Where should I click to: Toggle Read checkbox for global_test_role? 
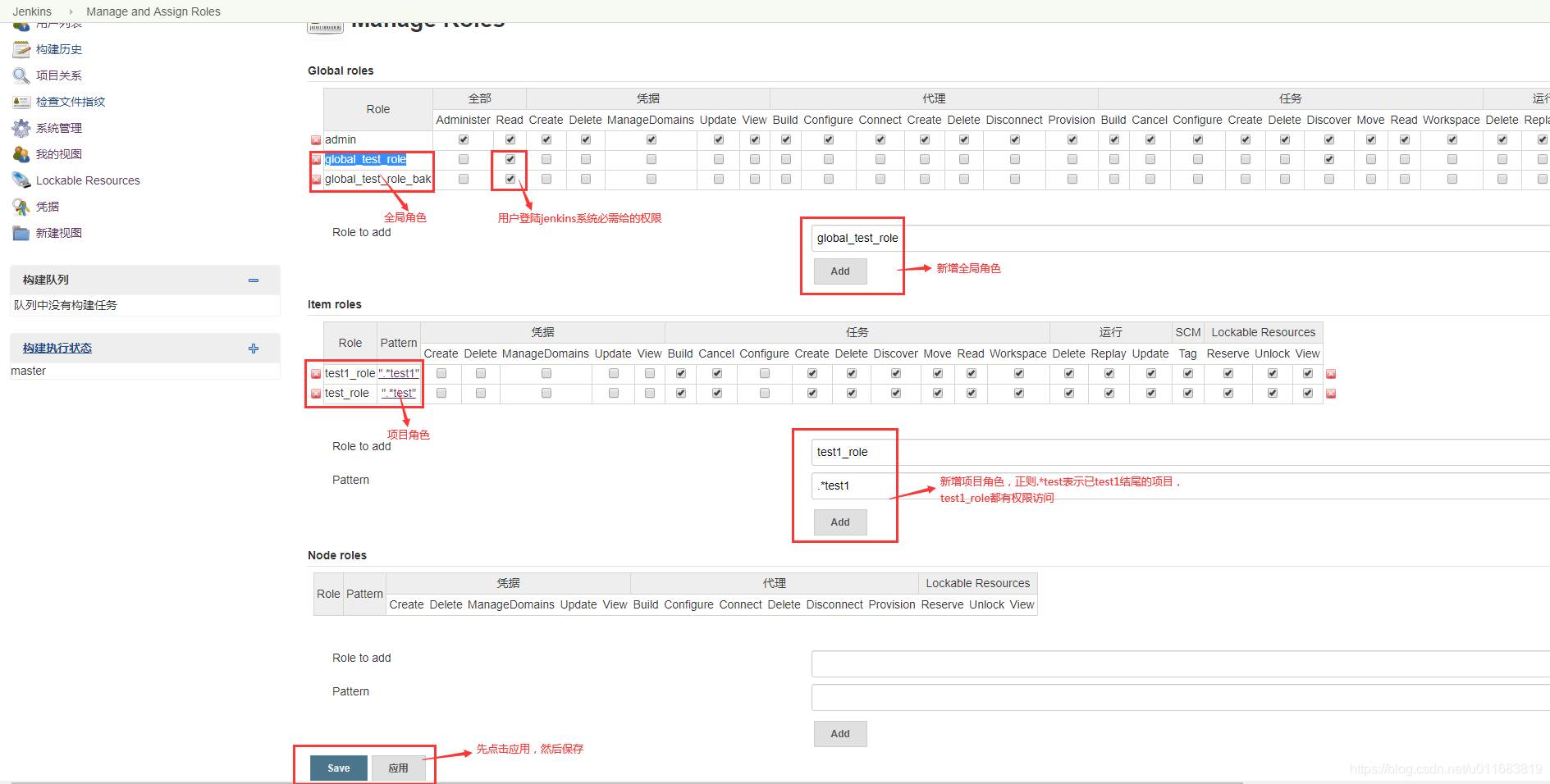(510, 159)
